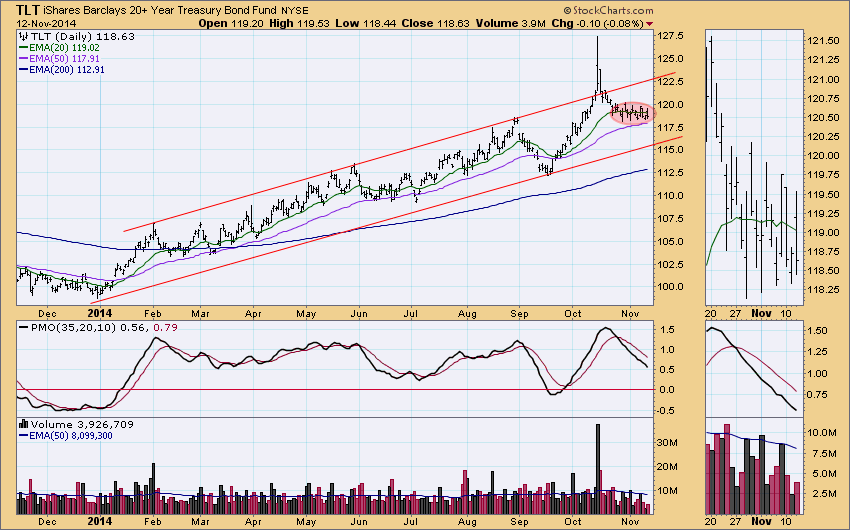Click the volume panel EMA(50) 8,099,300 legend
The image size is (850, 530).
[x=70, y=435]
